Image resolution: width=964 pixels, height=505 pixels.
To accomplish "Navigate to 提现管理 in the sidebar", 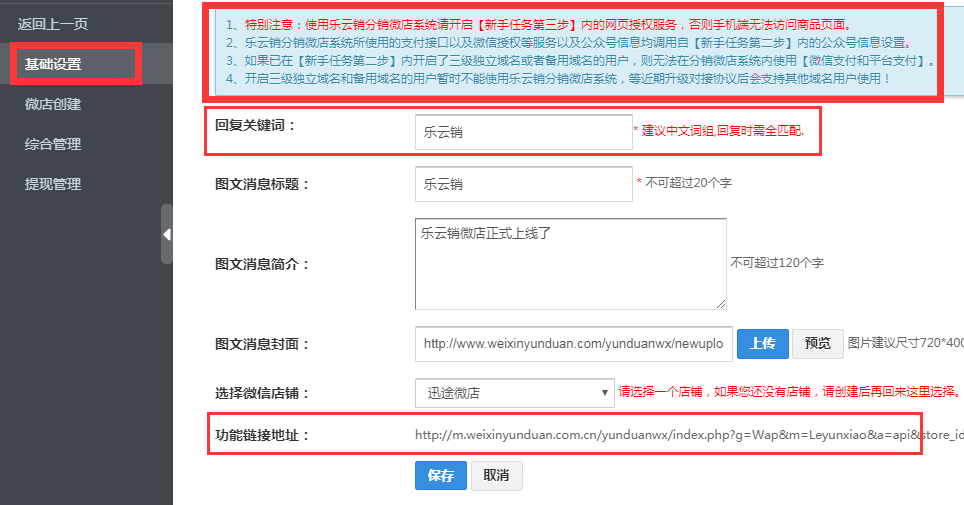I will (53, 184).
